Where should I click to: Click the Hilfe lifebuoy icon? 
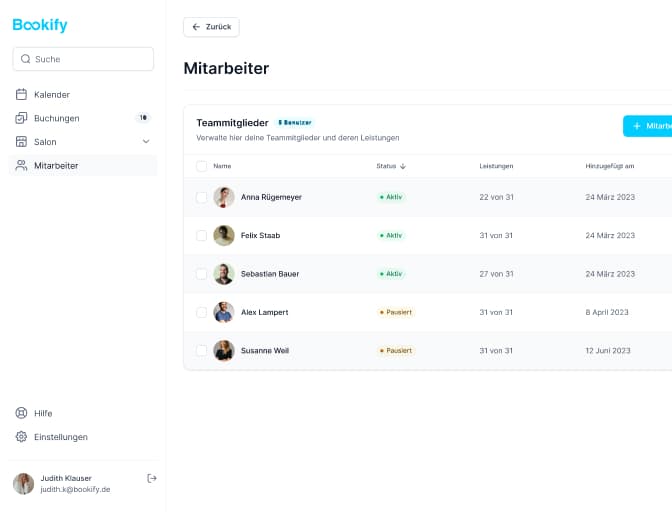click(x=22, y=413)
